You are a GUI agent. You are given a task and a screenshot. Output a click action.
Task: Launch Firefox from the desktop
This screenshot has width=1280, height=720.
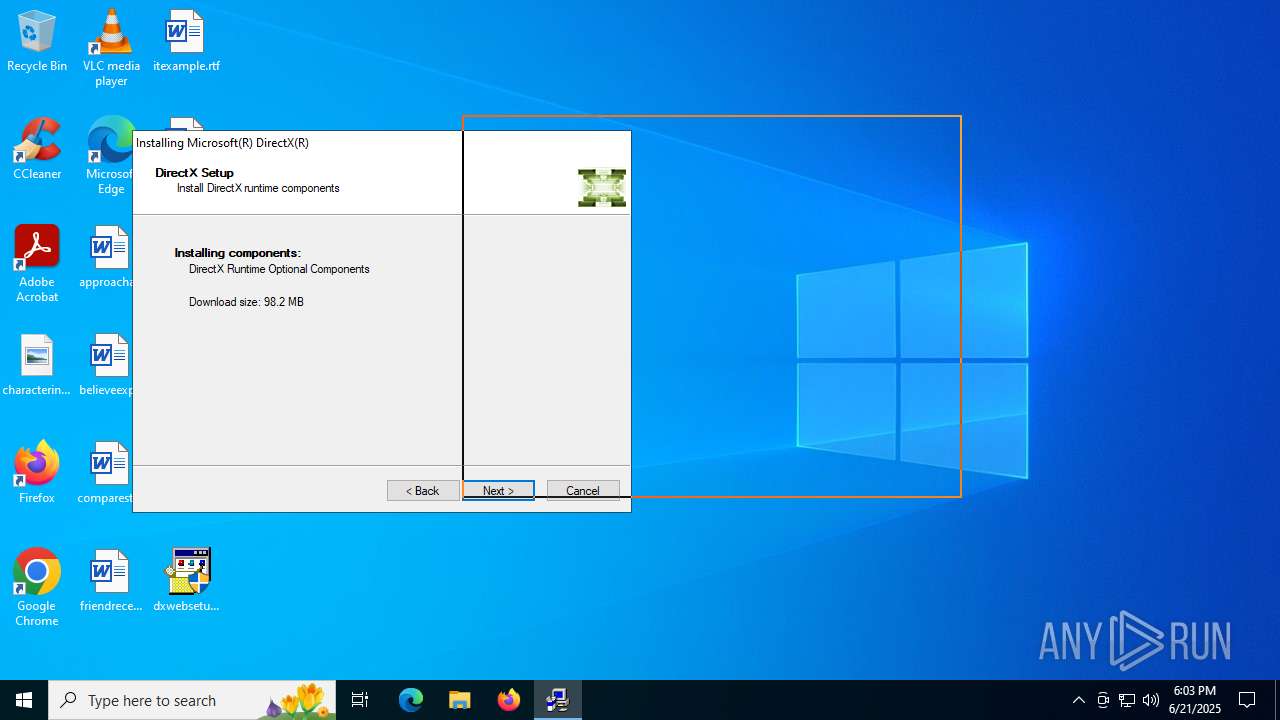pyautogui.click(x=37, y=474)
